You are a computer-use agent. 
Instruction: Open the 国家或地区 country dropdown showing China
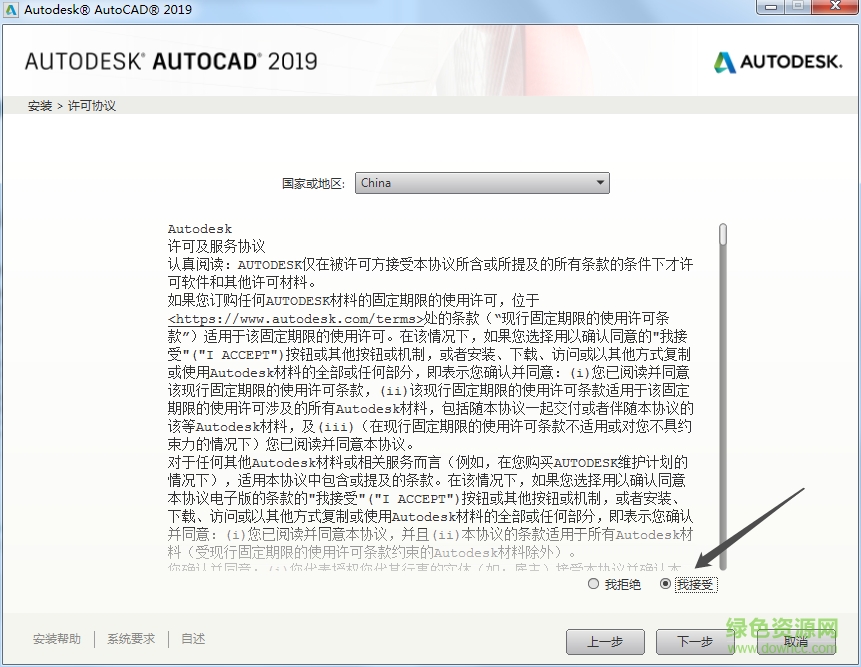coord(480,183)
